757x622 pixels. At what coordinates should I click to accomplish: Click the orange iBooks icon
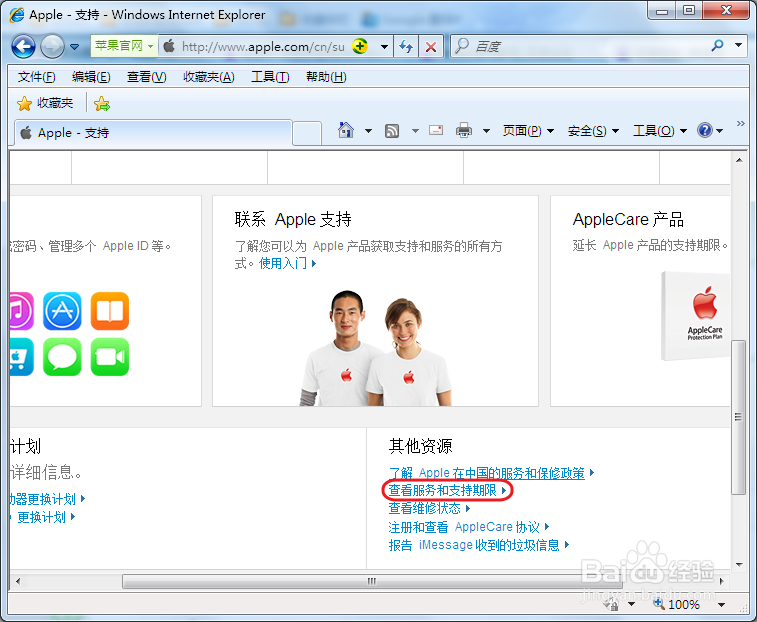pyautogui.click(x=110, y=311)
